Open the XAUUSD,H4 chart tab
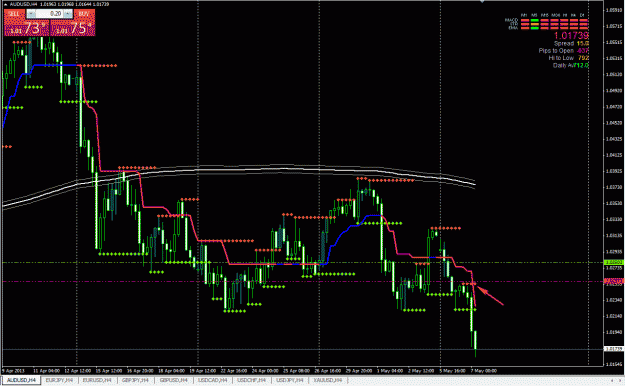The image size is (625, 386). [328, 380]
